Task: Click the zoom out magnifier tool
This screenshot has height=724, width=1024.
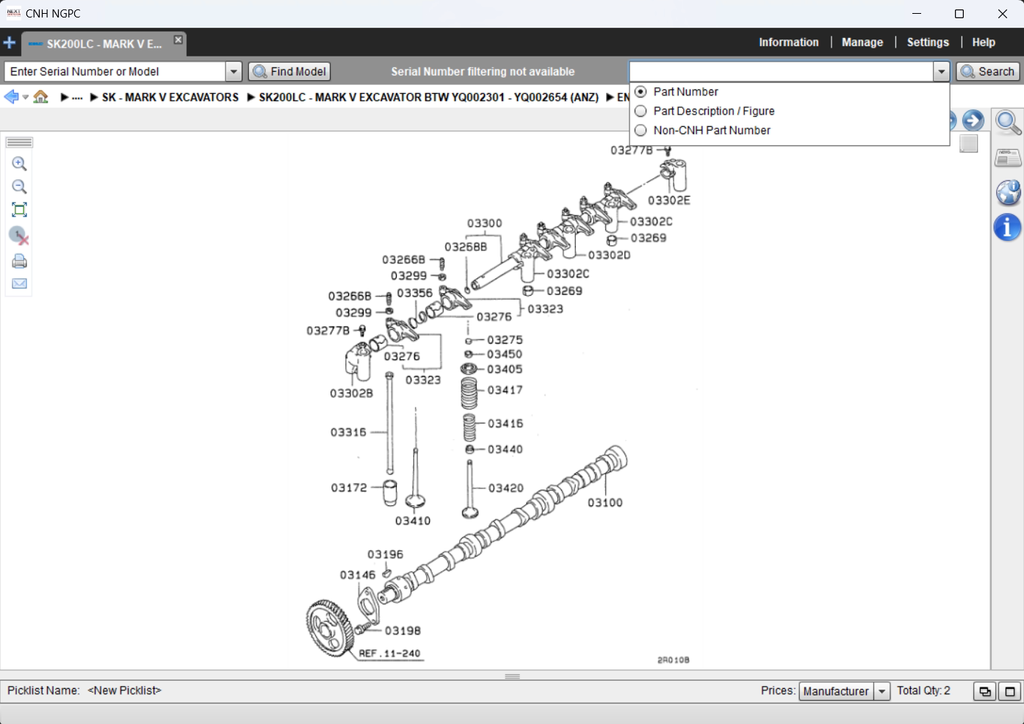Action: (x=19, y=187)
